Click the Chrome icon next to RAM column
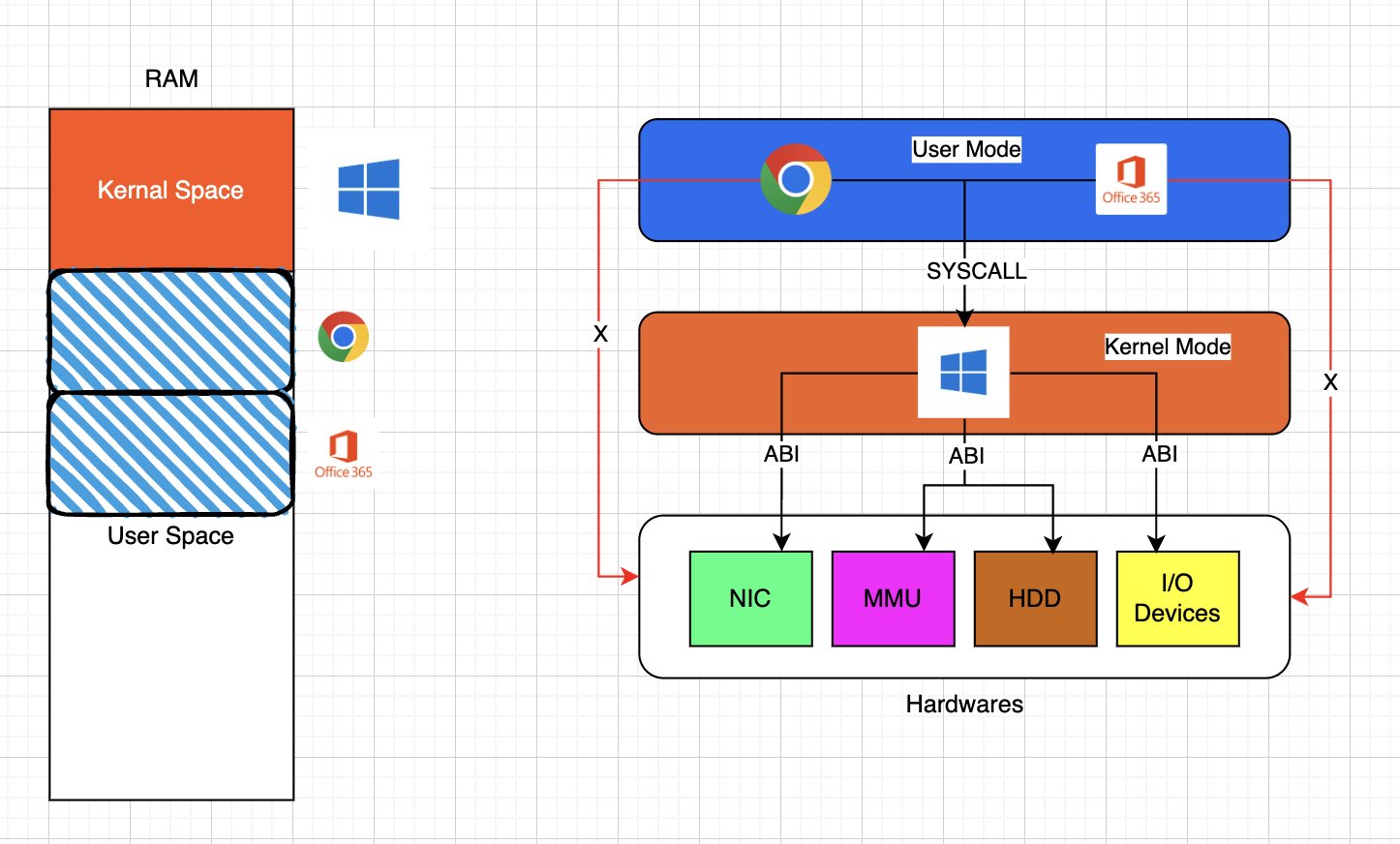This screenshot has height=844, width=1400. tap(344, 337)
